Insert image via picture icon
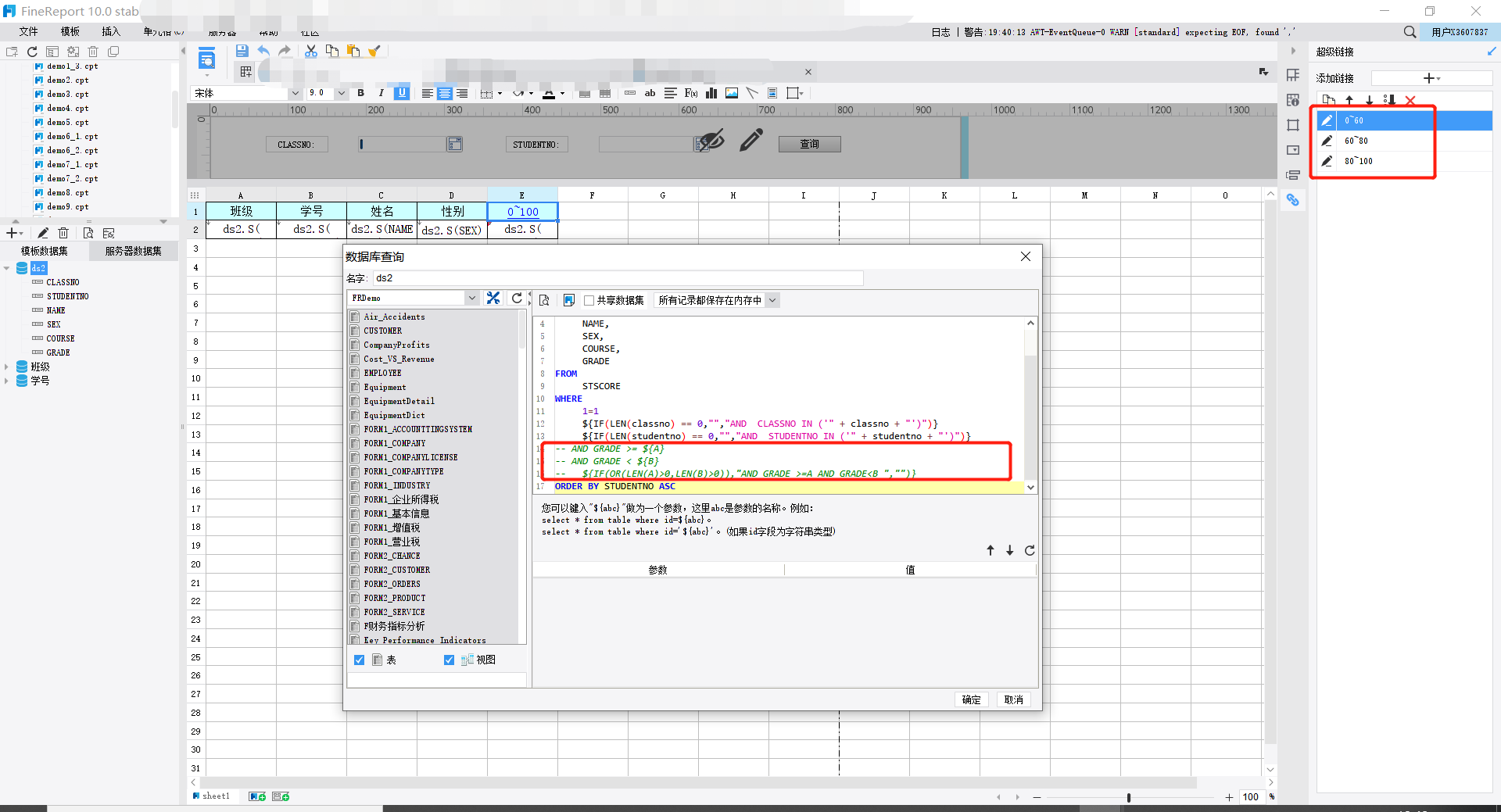The height and width of the screenshot is (812, 1501). tap(732, 93)
